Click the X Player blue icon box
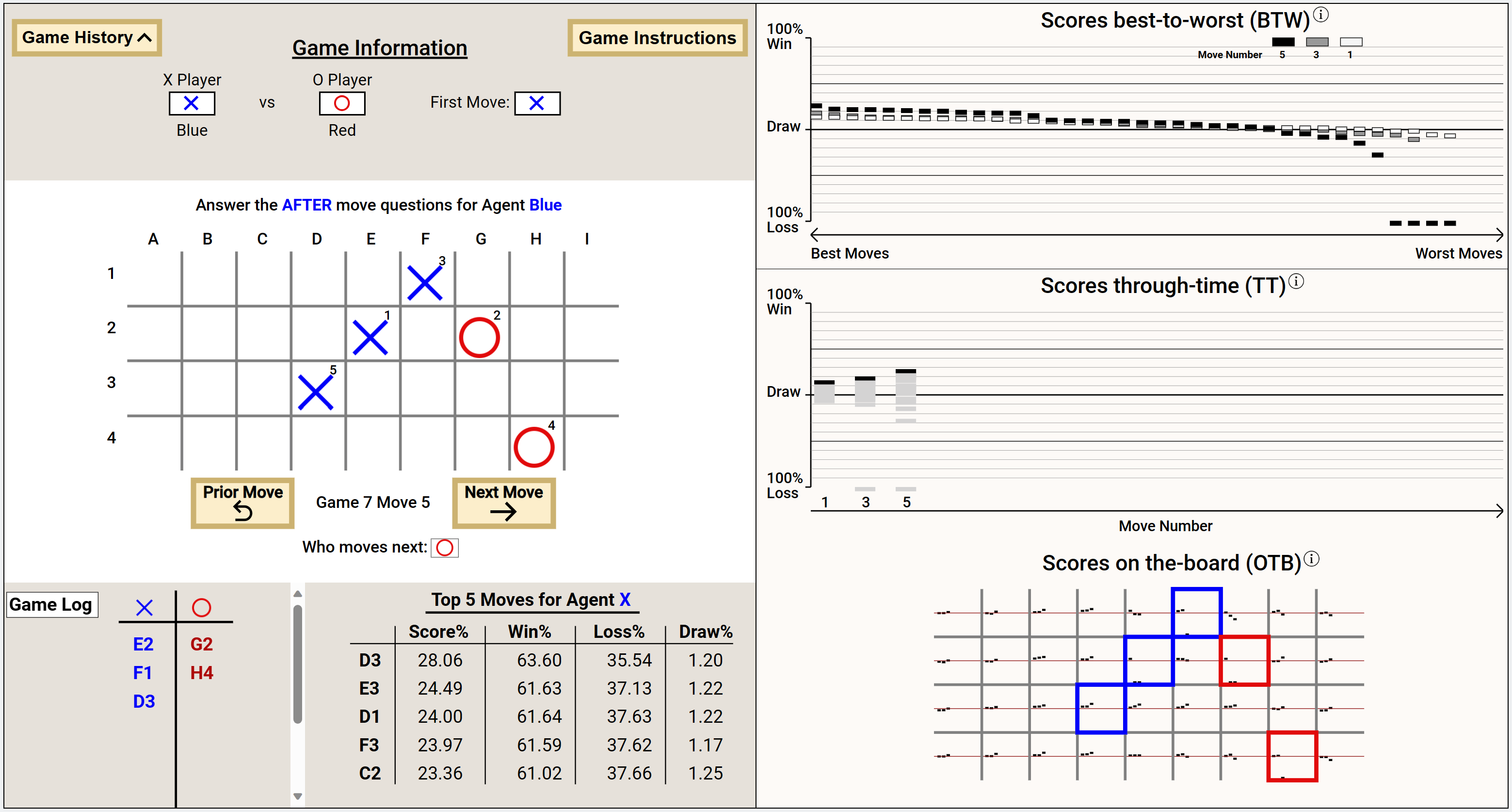The image size is (1512, 812). [x=192, y=103]
